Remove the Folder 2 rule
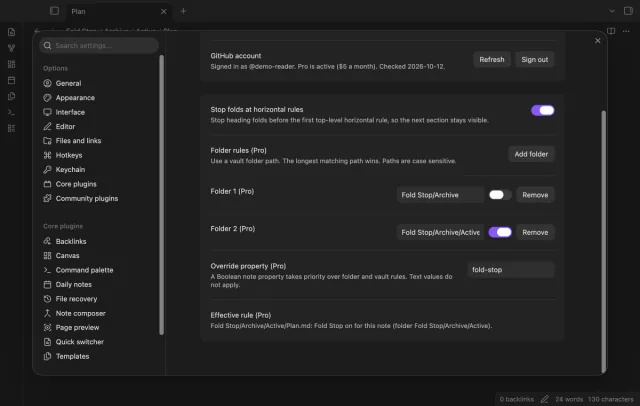 click(x=535, y=232)
